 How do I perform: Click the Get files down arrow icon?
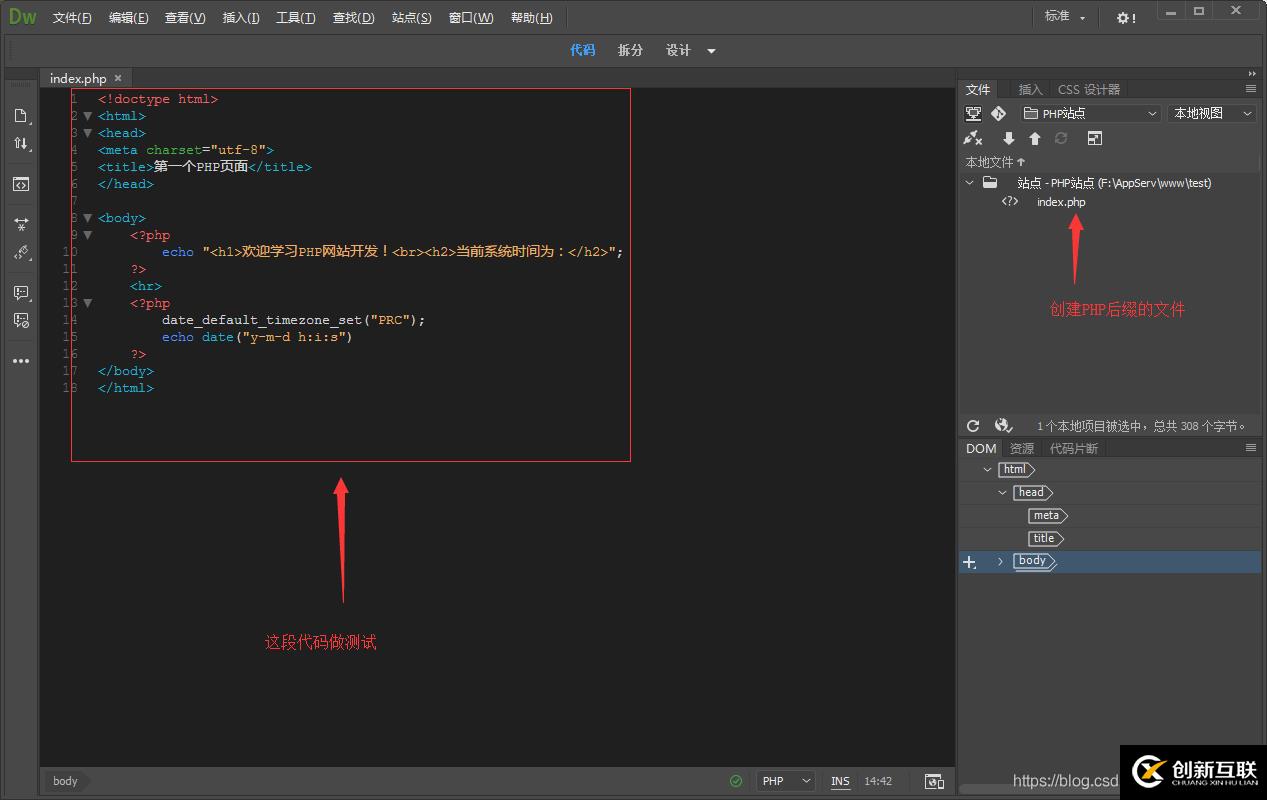pyautogui.click(x=1008, y=139)
